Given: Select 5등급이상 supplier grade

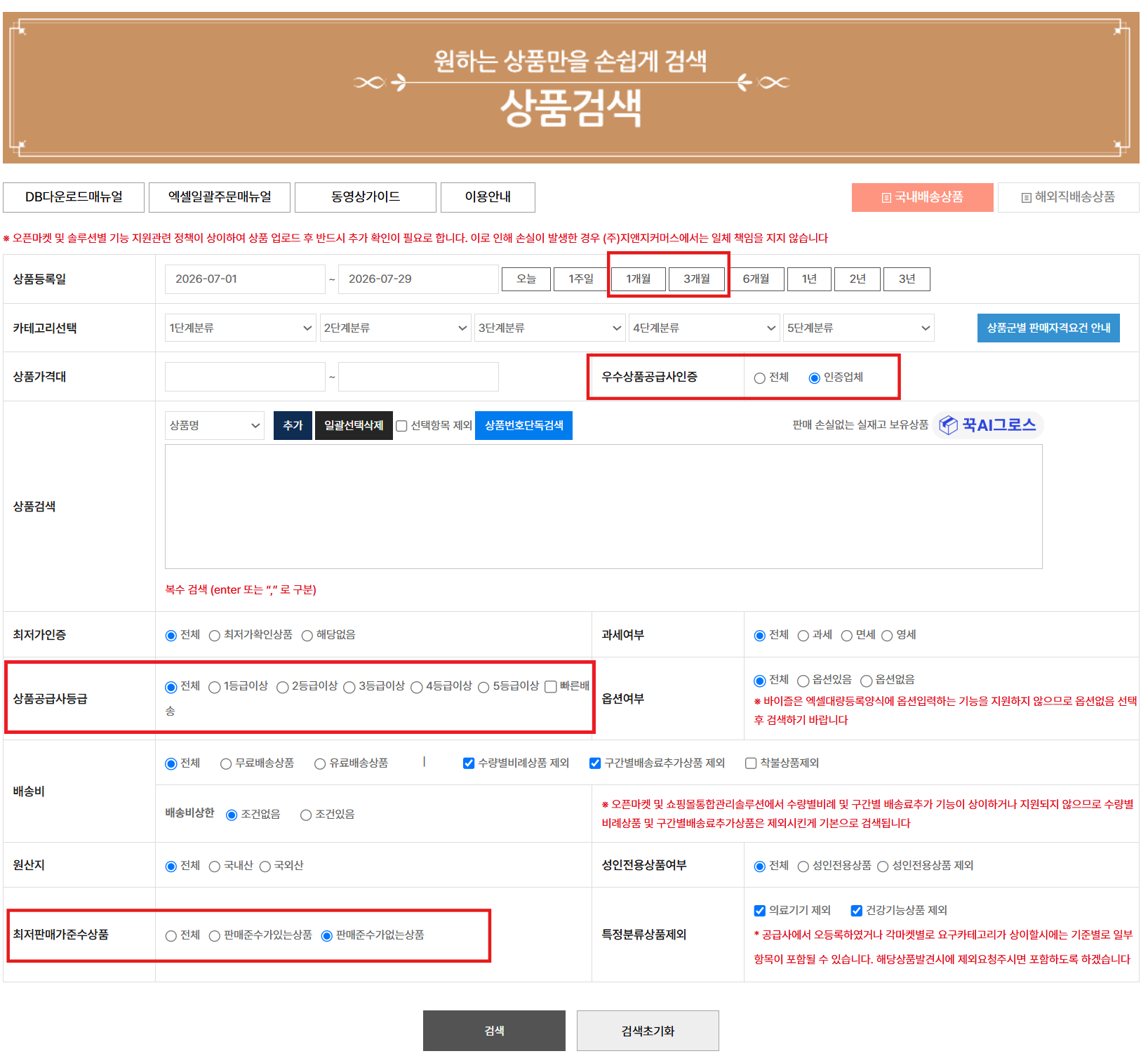Looking at the screenshot, I should click(483, 687).
